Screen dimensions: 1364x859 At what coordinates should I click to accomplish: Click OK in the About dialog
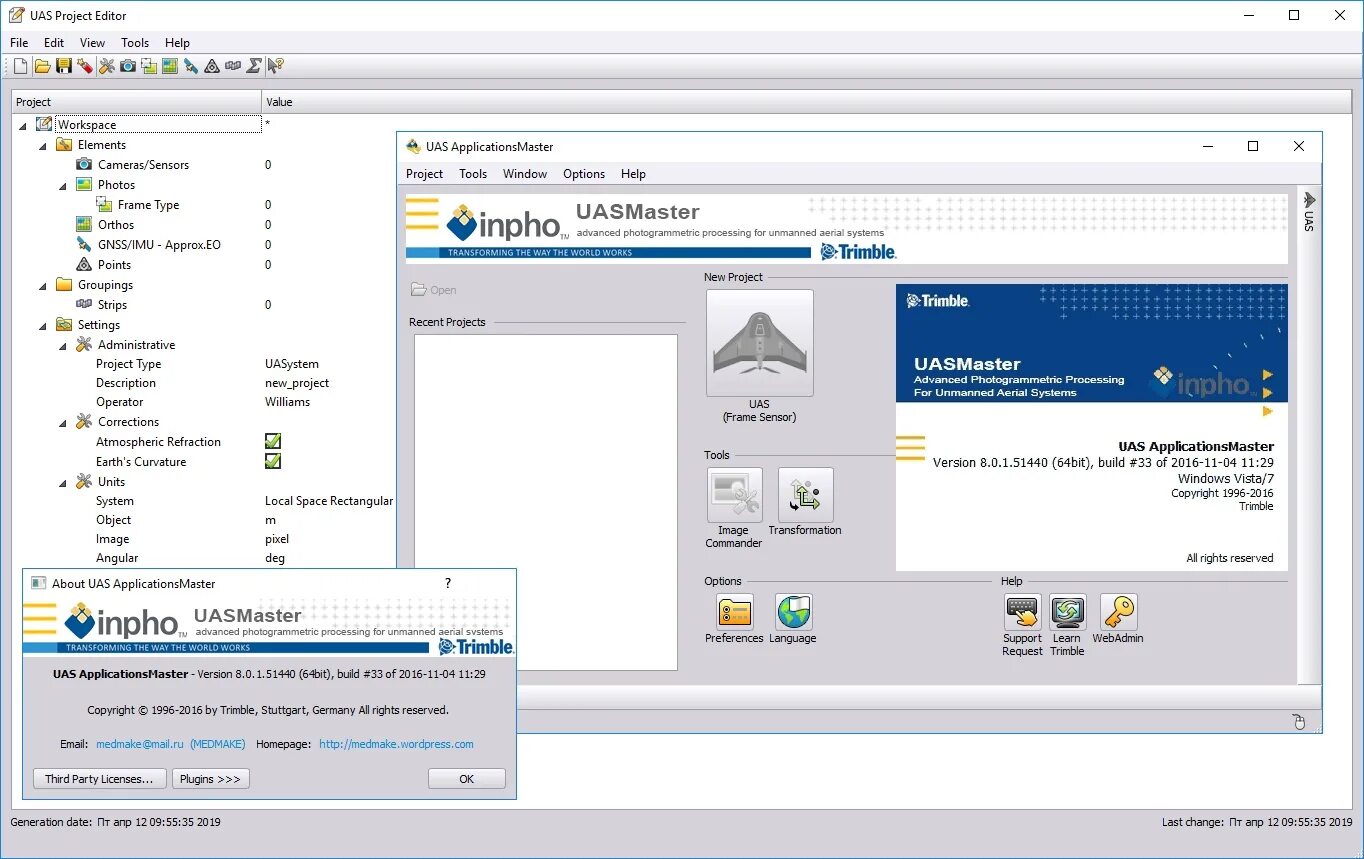click(467, 779)
